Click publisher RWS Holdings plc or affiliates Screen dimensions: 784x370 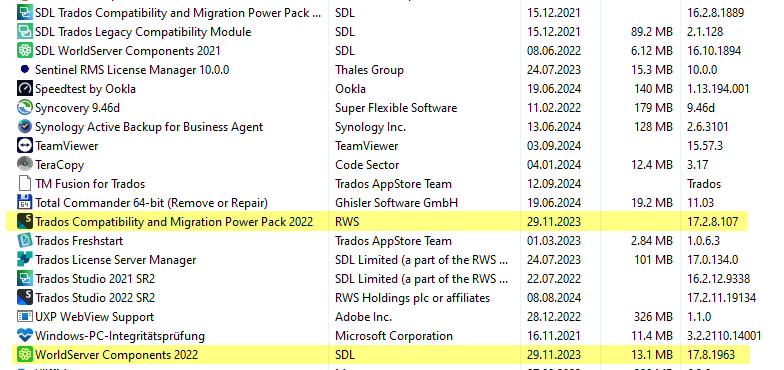click(x=412, y=298)
